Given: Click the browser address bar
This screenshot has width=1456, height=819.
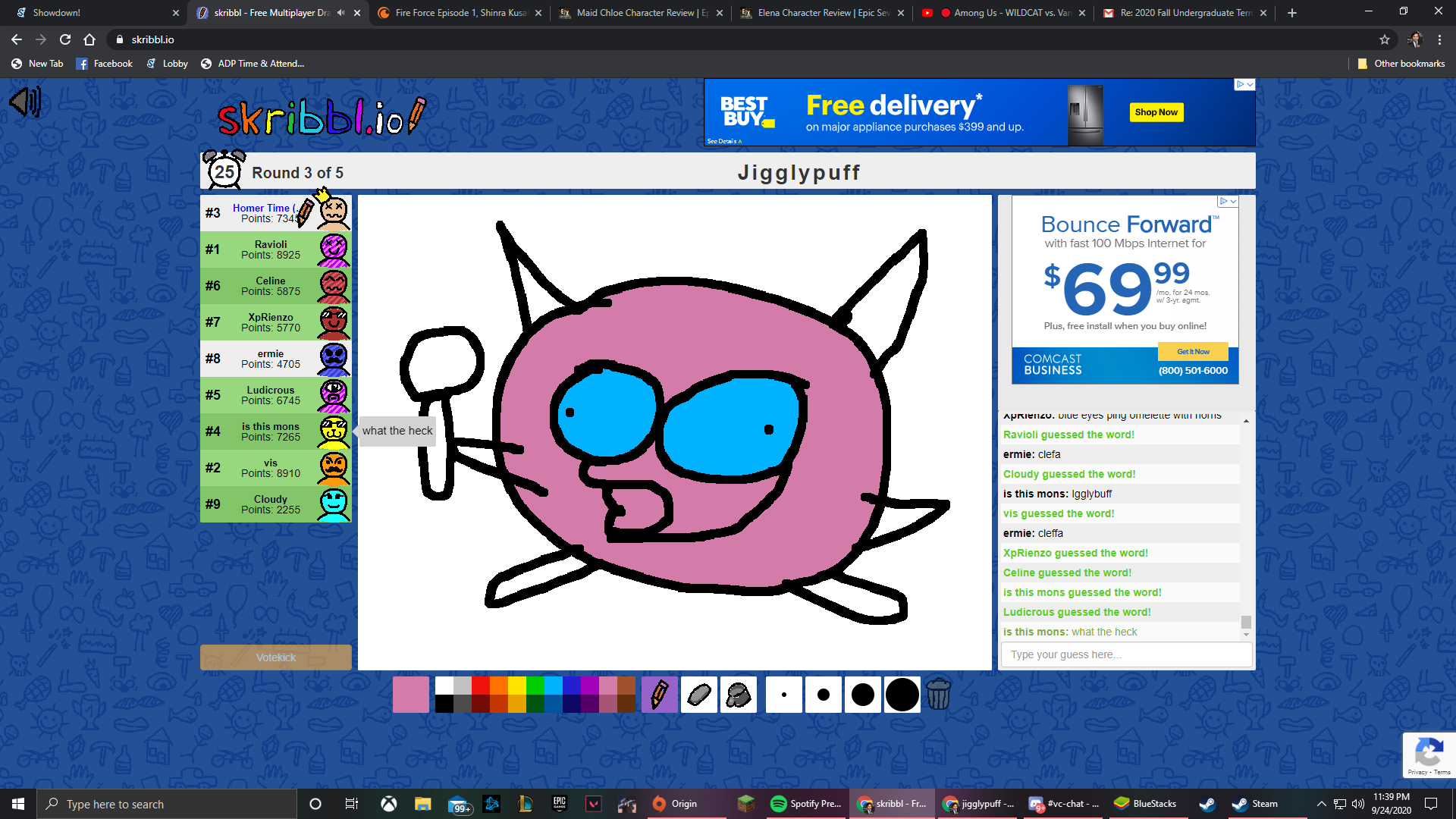Looking at the screenshot, I should click(x=743, y=39).
